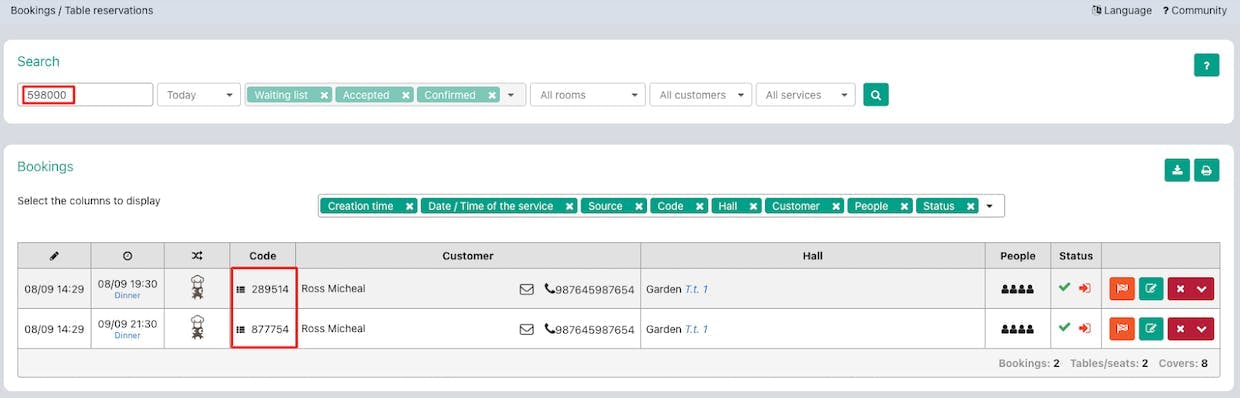Open the Today date range dropdown
This screenshot has width=1240, height=398.
click(x=199, y=95)
